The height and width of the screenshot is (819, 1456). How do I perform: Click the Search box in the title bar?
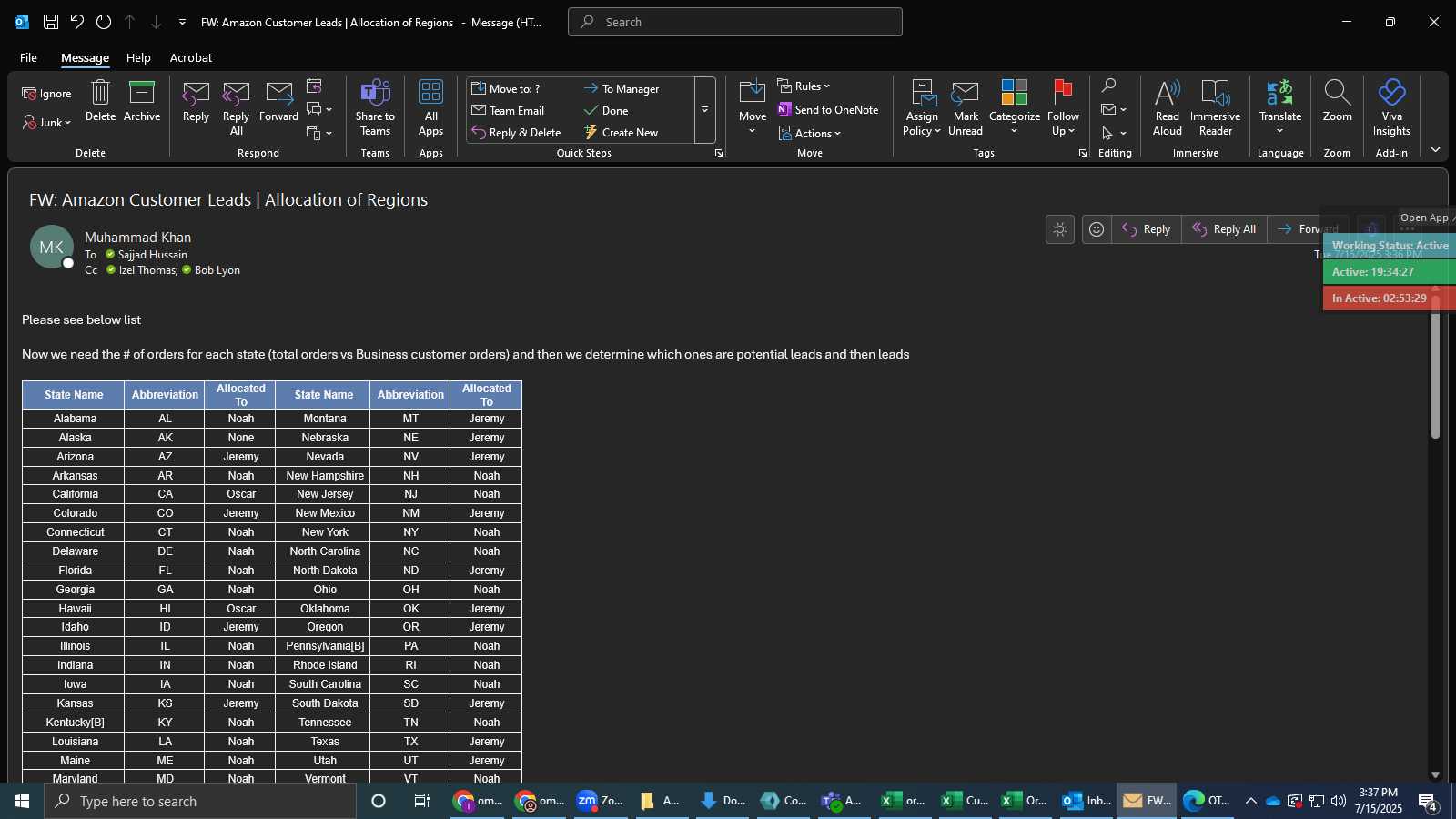735,22
